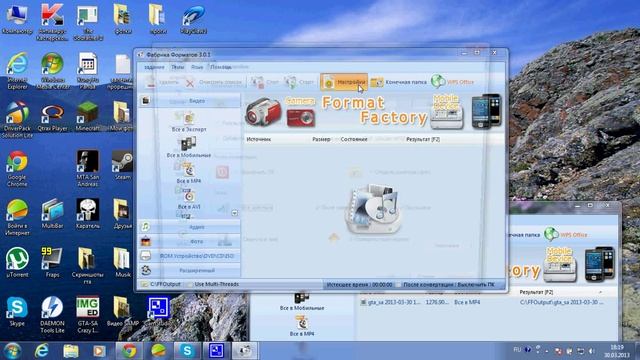Click the Удалить toolbar button
640x360 pixels.
click(x=162, y=82)
